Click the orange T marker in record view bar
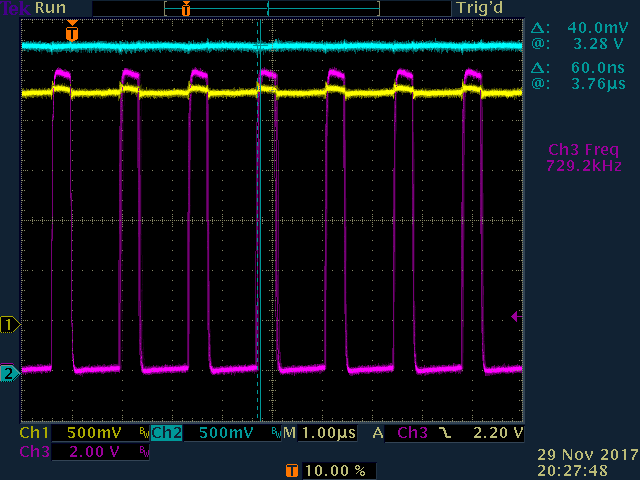 (x=186, y=8)
